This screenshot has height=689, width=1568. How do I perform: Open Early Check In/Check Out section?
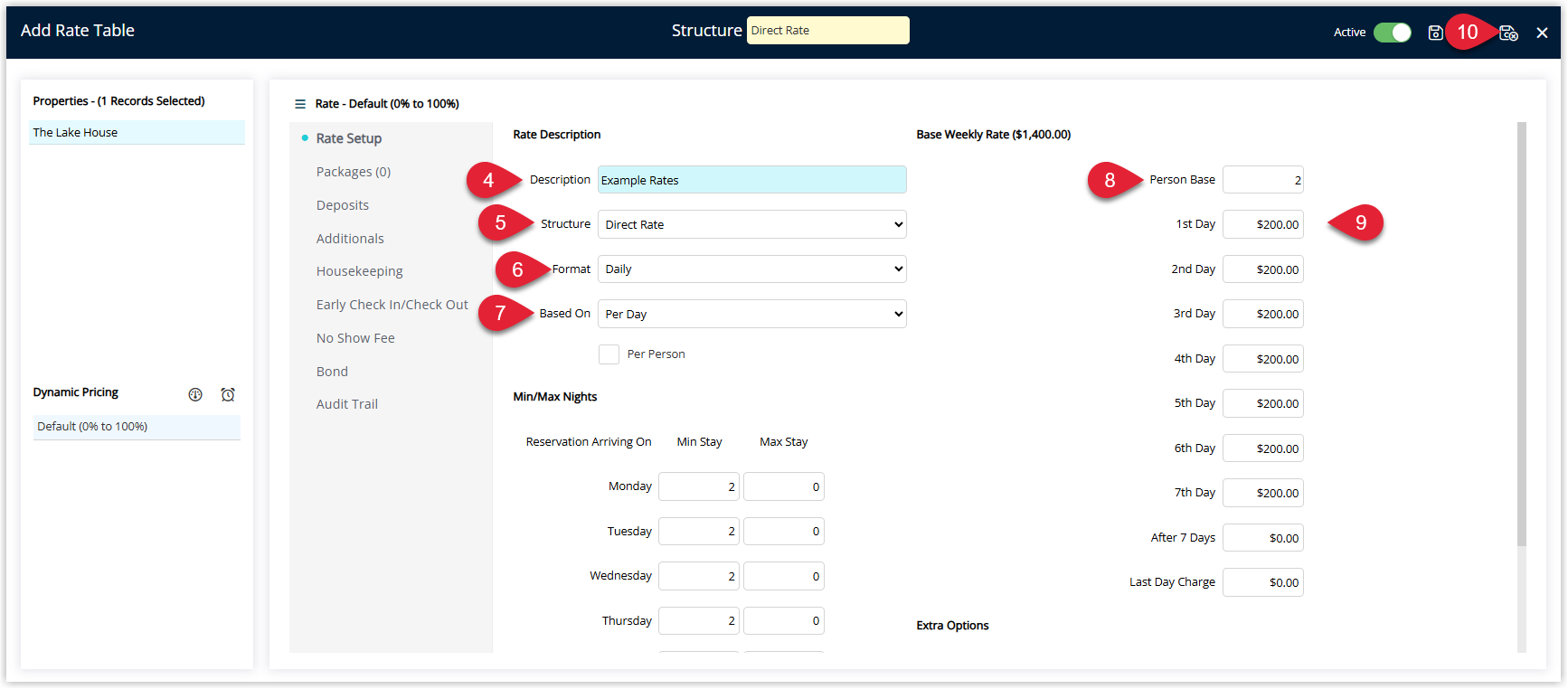coord(392,305)
